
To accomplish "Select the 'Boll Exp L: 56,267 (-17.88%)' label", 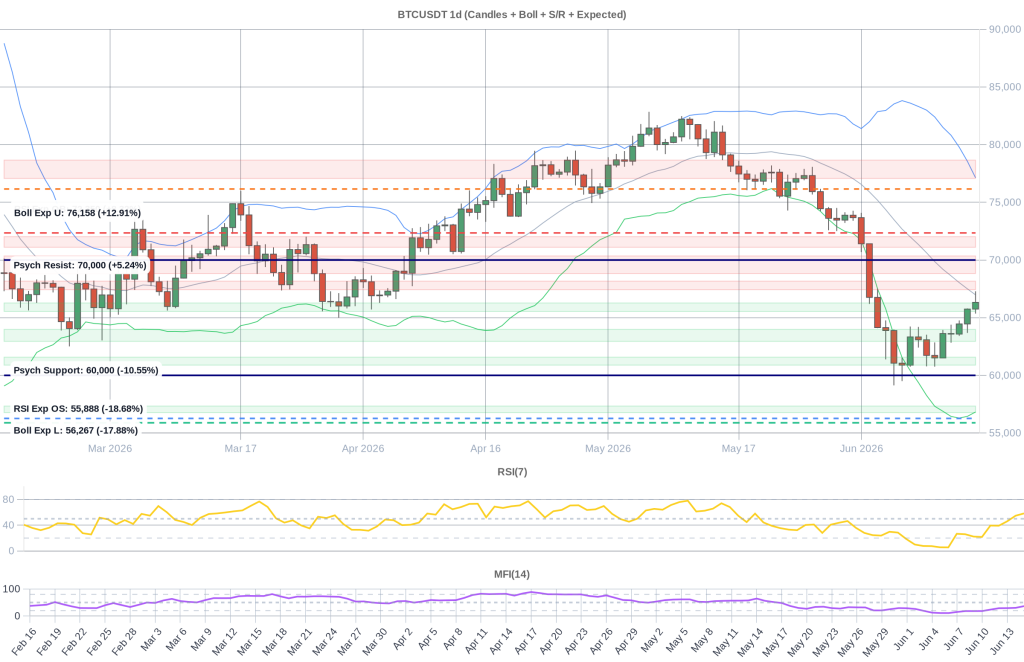I will 76,430.
